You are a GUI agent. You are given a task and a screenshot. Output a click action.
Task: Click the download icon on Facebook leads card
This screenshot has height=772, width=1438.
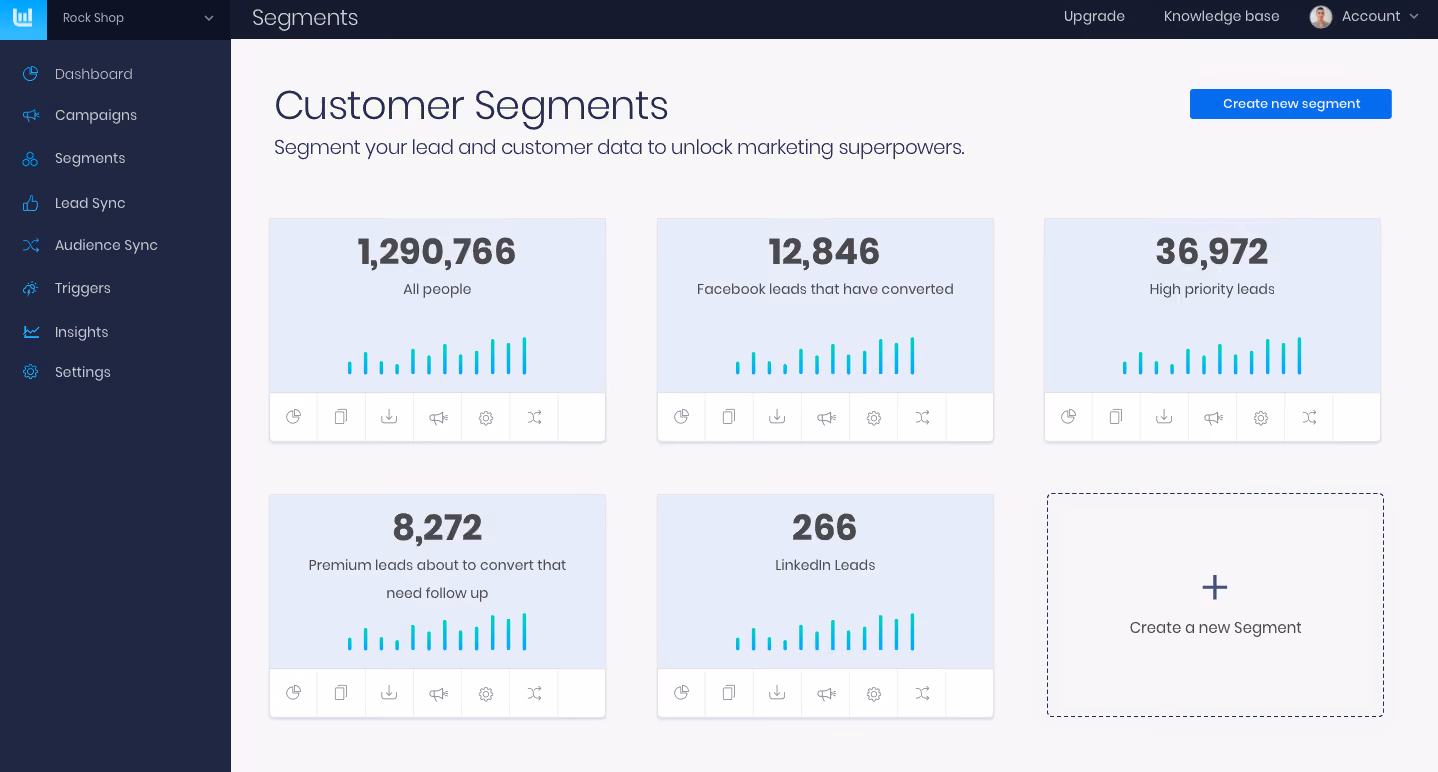[777, 417]
